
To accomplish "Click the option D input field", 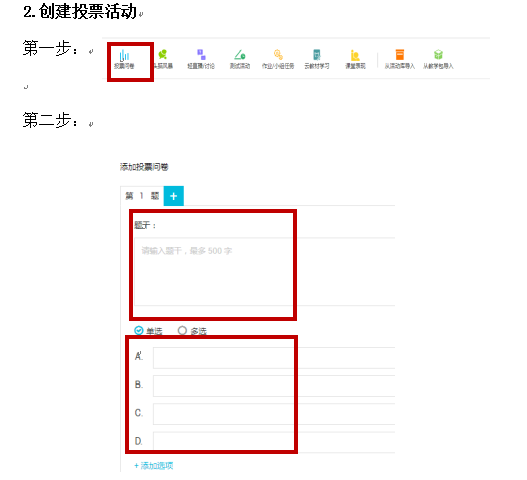I will [274, 442].
